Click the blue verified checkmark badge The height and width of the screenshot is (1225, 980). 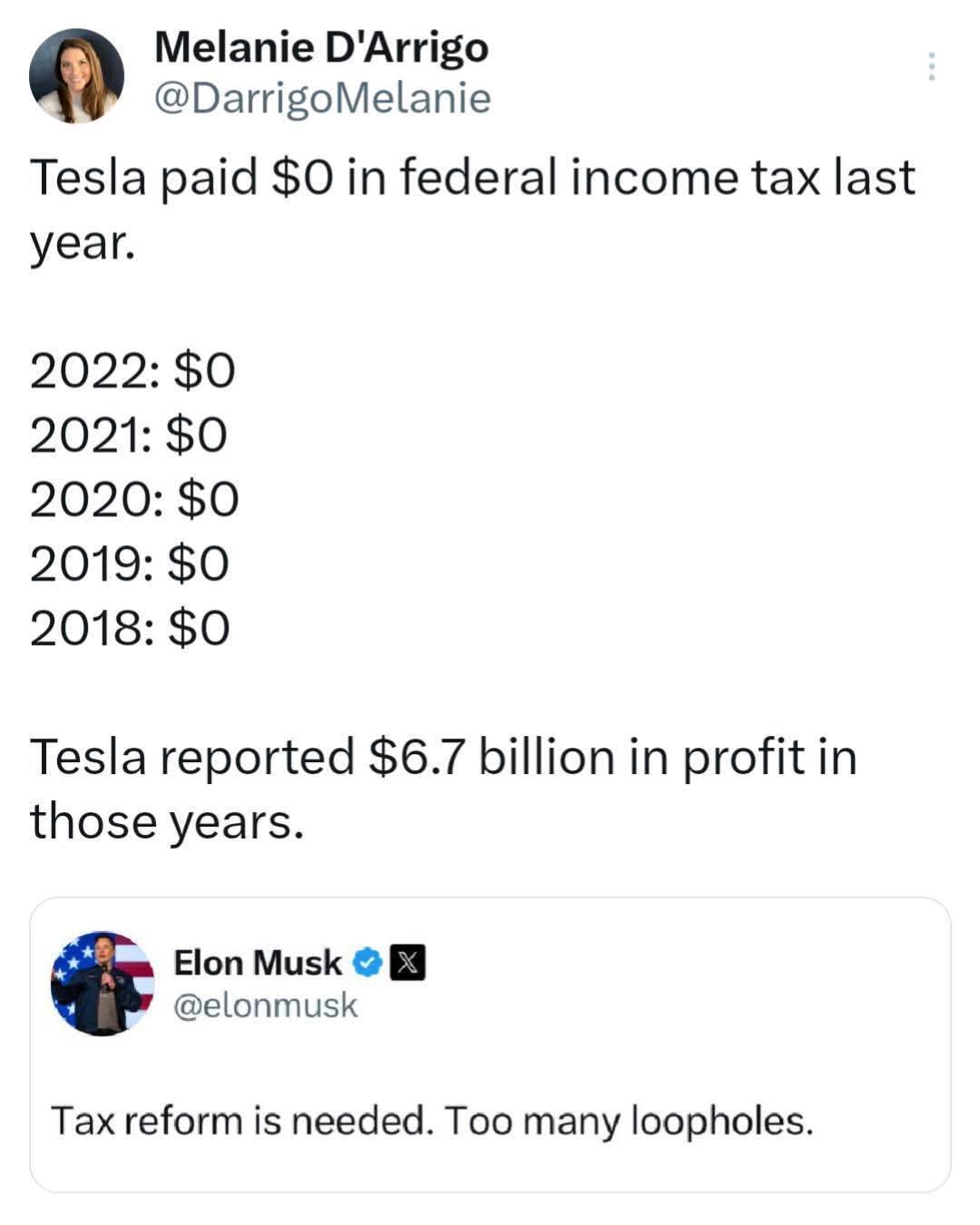coord(367,963)
